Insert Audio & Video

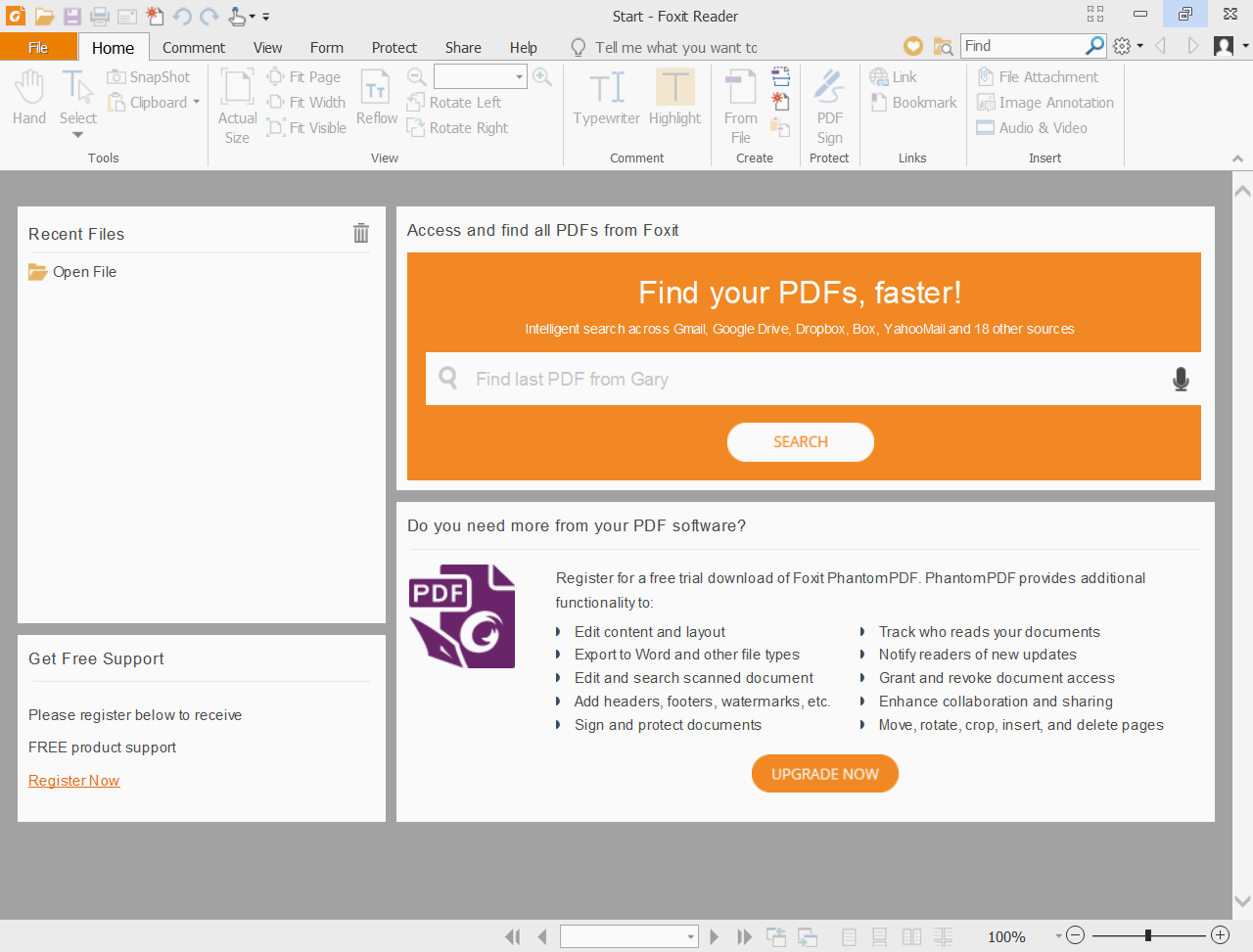1032,128
